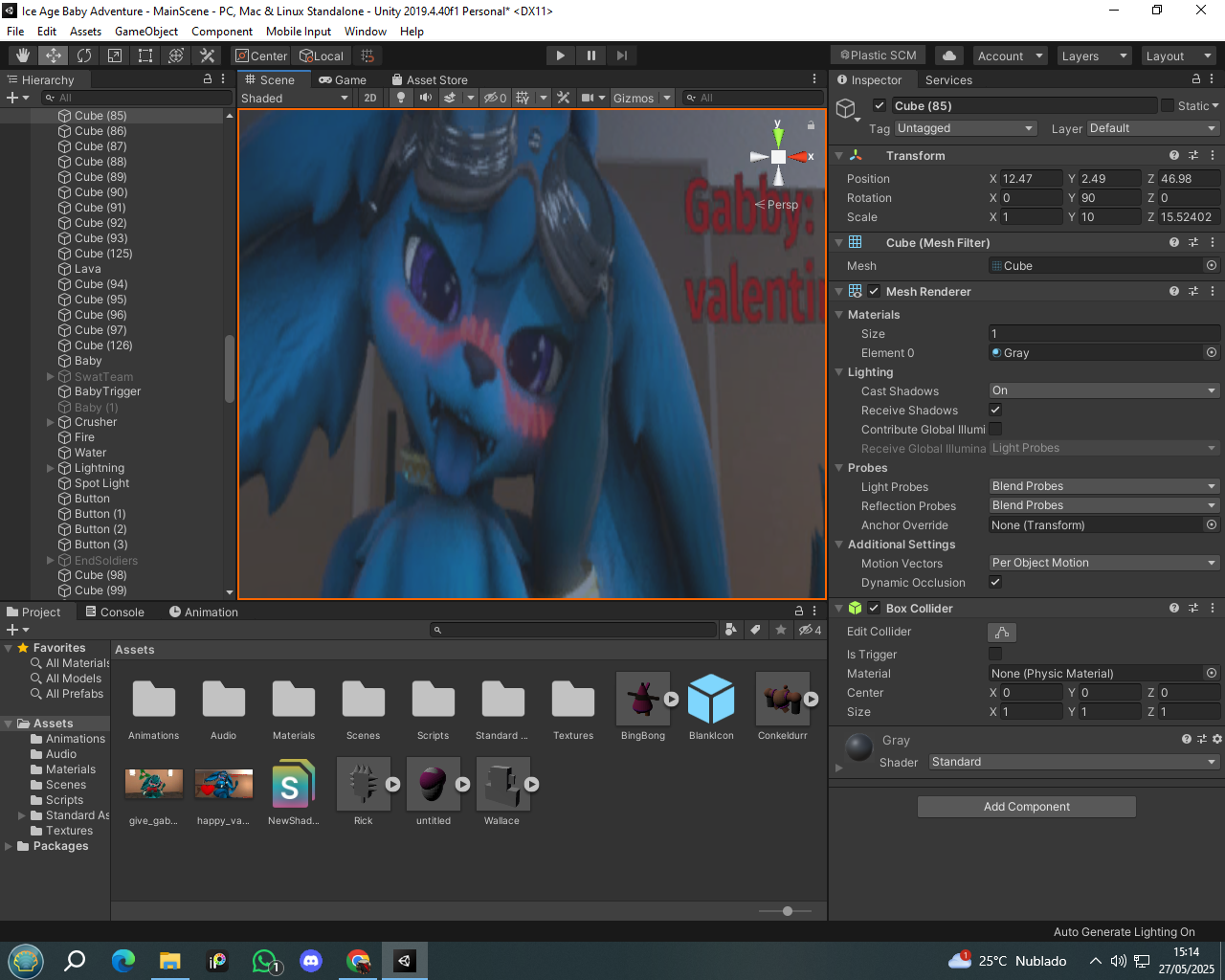This screenshot has width=1225, height=980.
Task: Toggle grid snapping icon in toolbar
Action: coord(367,56)
